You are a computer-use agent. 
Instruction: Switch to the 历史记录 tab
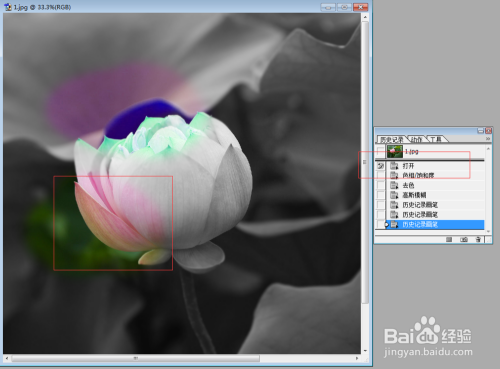coord(392,139)
